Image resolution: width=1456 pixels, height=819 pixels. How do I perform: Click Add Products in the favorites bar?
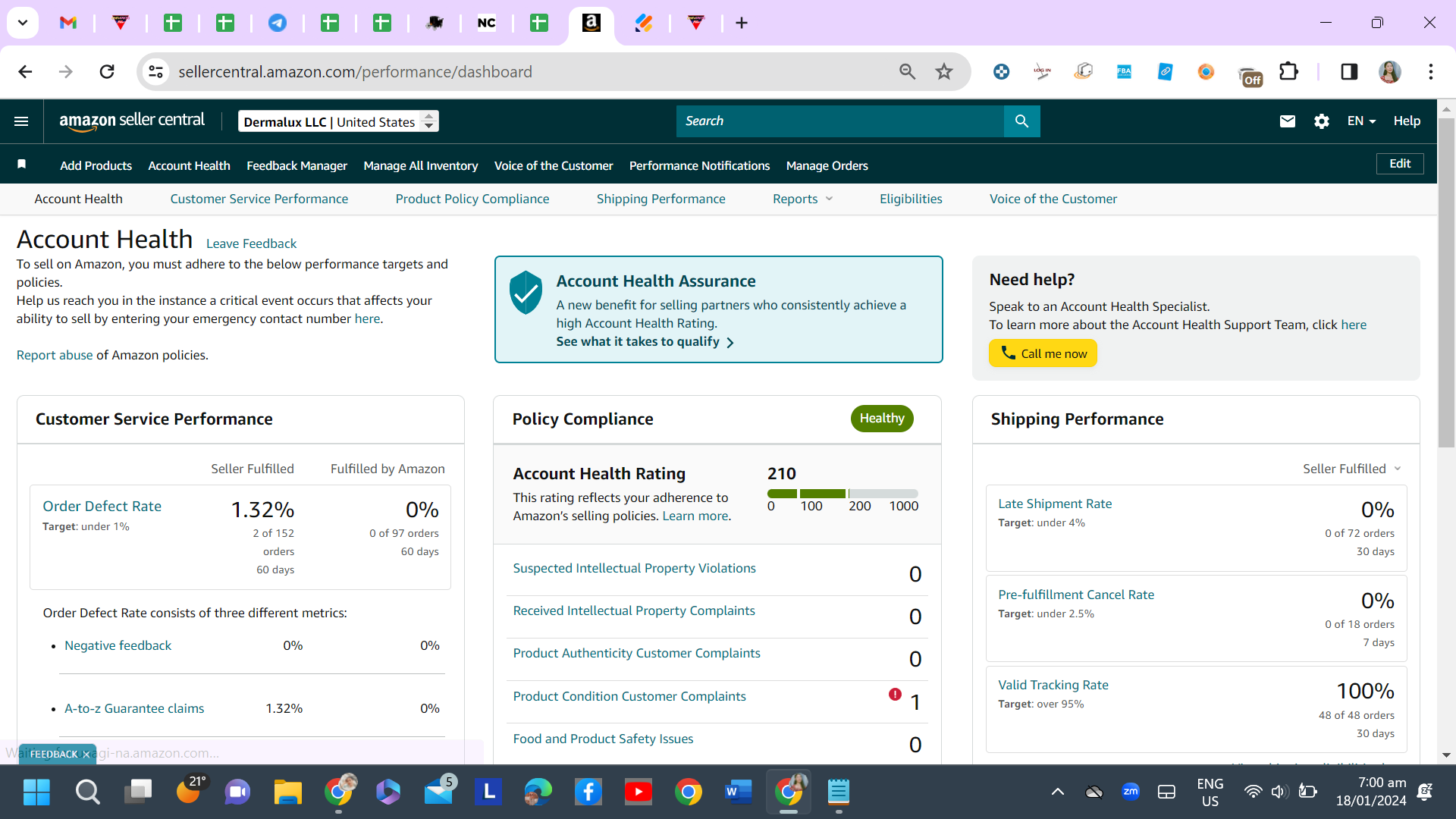96,165
